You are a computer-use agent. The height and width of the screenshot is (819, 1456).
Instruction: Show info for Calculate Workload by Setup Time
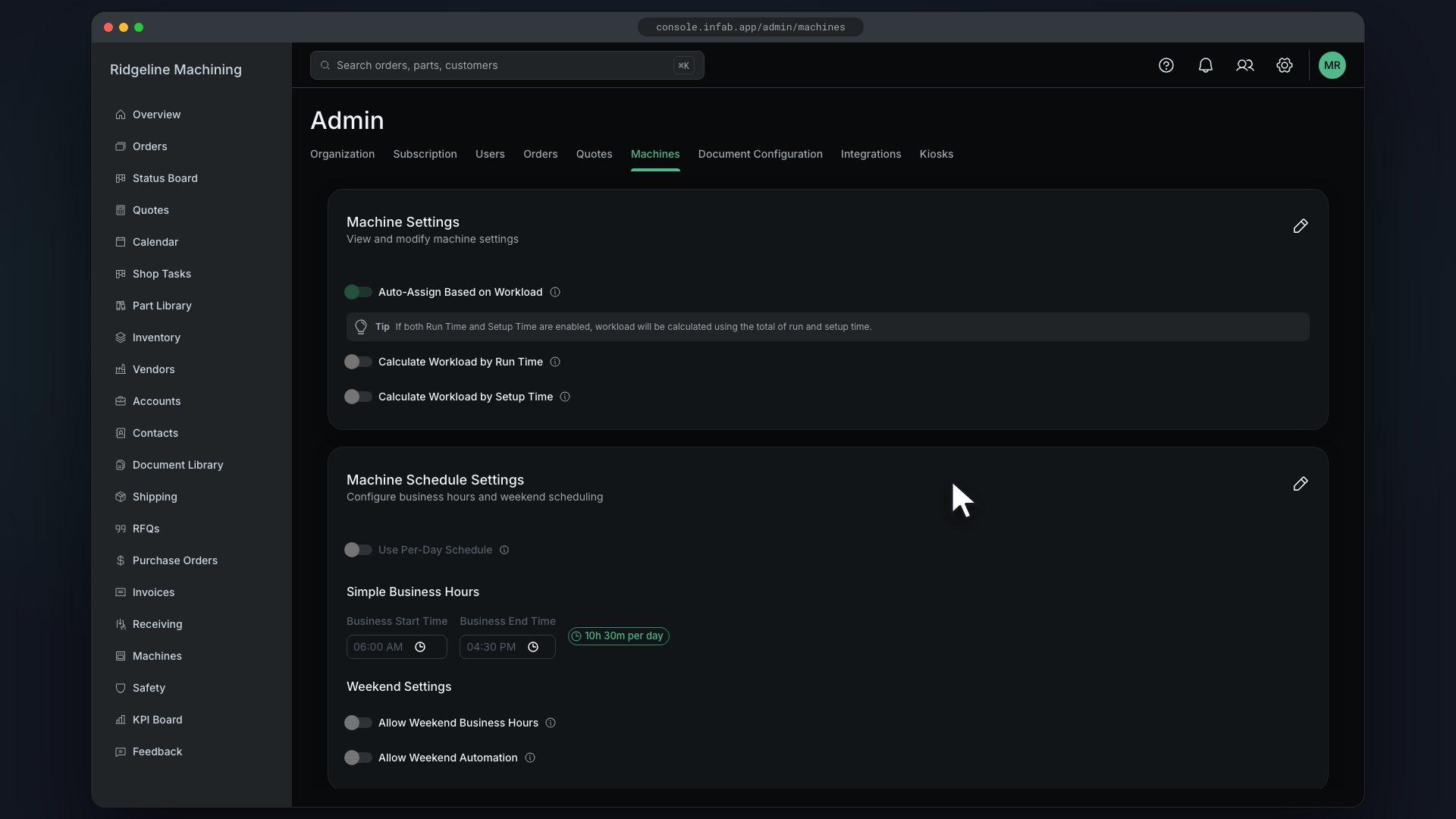pyautogui.click(x=565, y=397)
